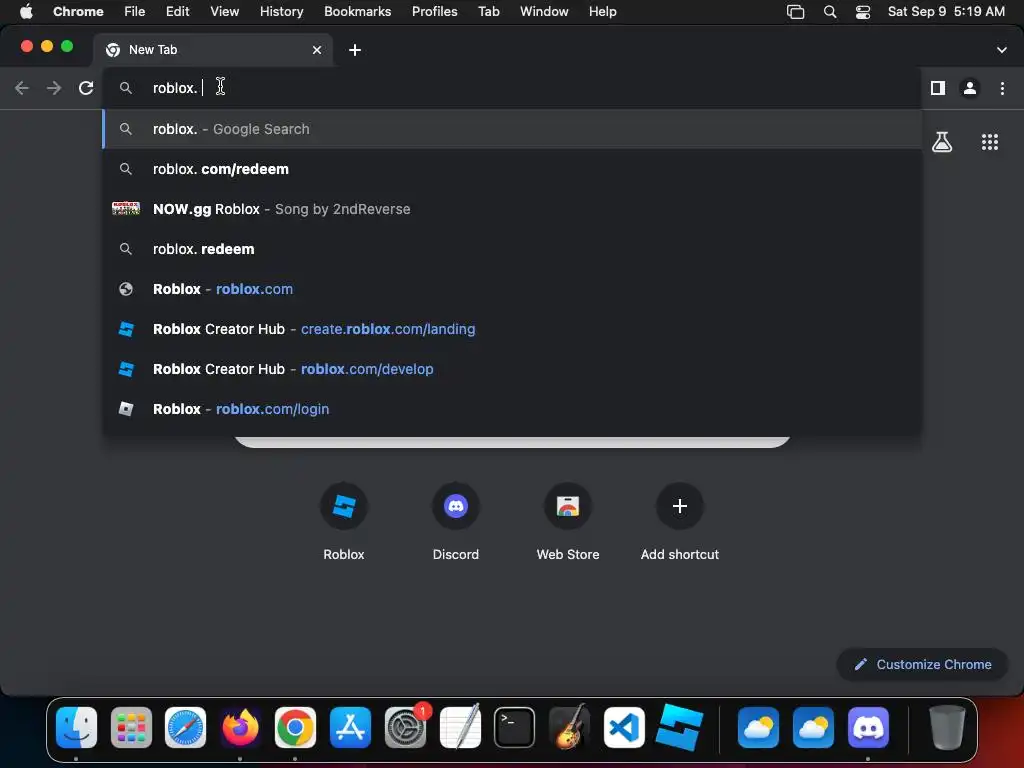Open the Google apps grid icon

point(990,142)
